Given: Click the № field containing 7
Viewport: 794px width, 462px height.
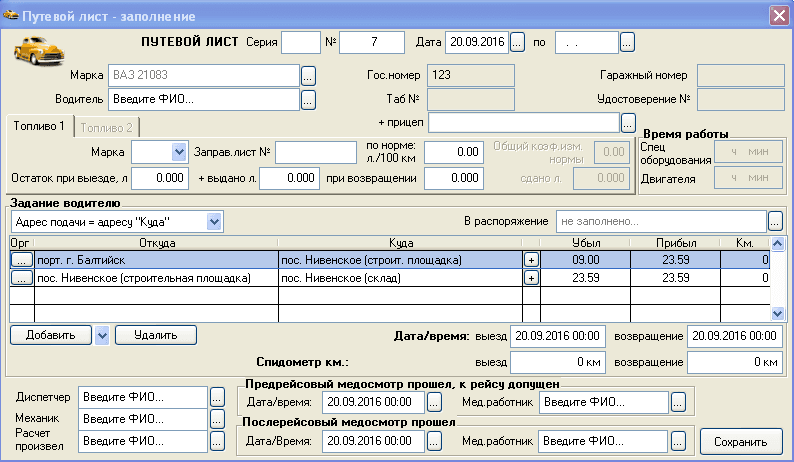Looking at the screenshot, I should click(x=372, y=42).
